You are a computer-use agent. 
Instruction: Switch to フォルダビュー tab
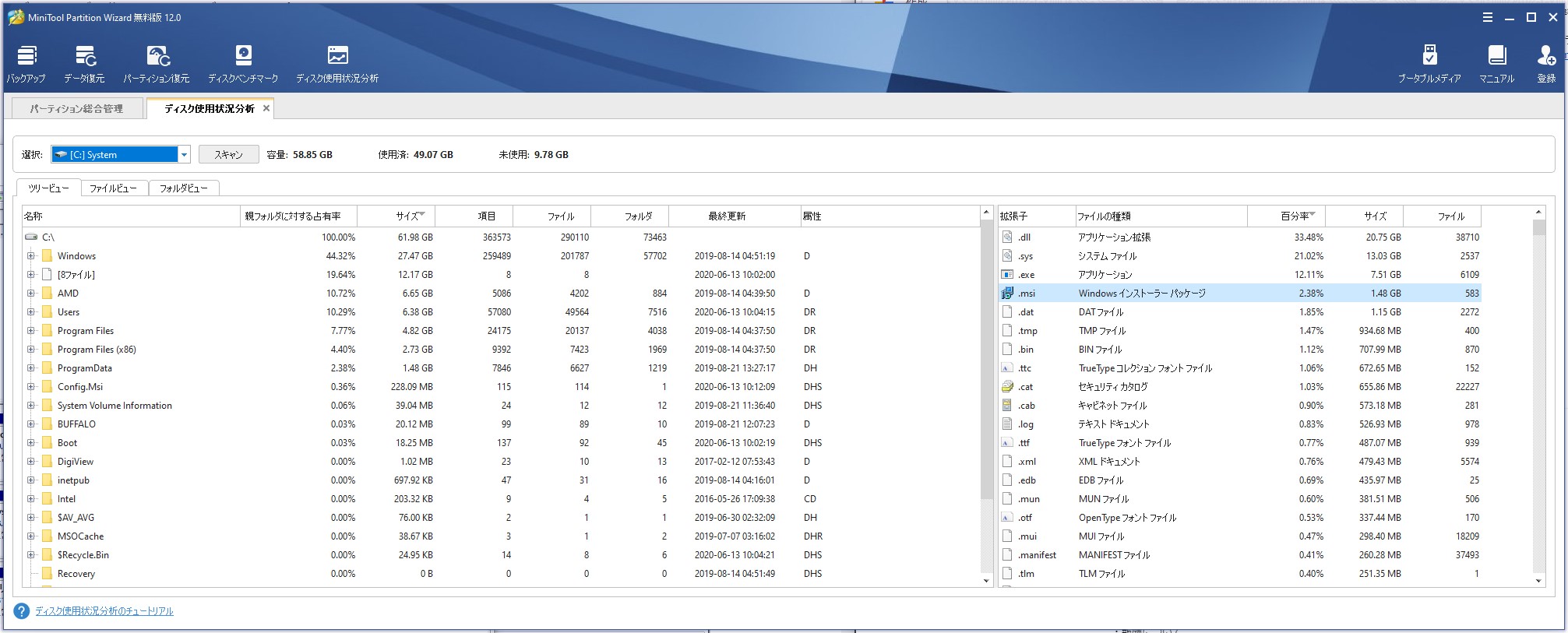[183, 188]
